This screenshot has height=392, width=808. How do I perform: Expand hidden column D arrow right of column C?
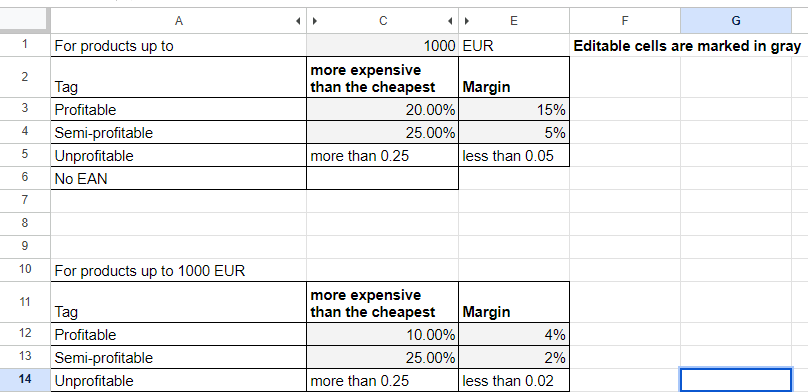(450, 21)
